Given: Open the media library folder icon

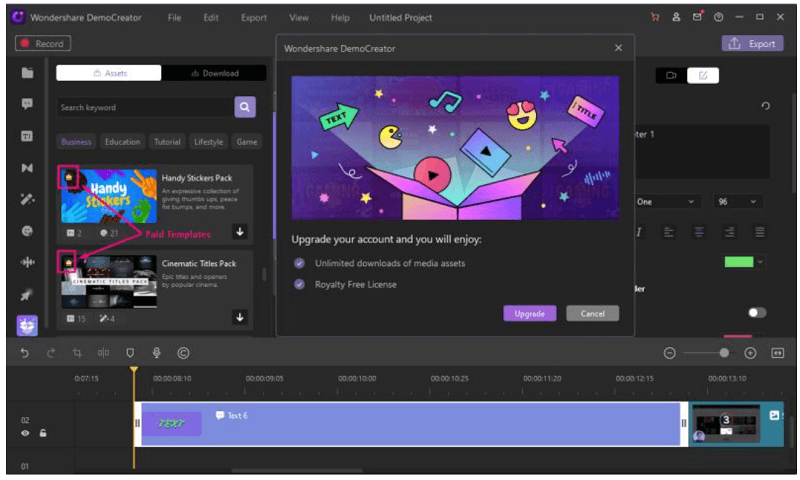Looking at the screenshot, I should pyautogui.click(x=28, y=73).
